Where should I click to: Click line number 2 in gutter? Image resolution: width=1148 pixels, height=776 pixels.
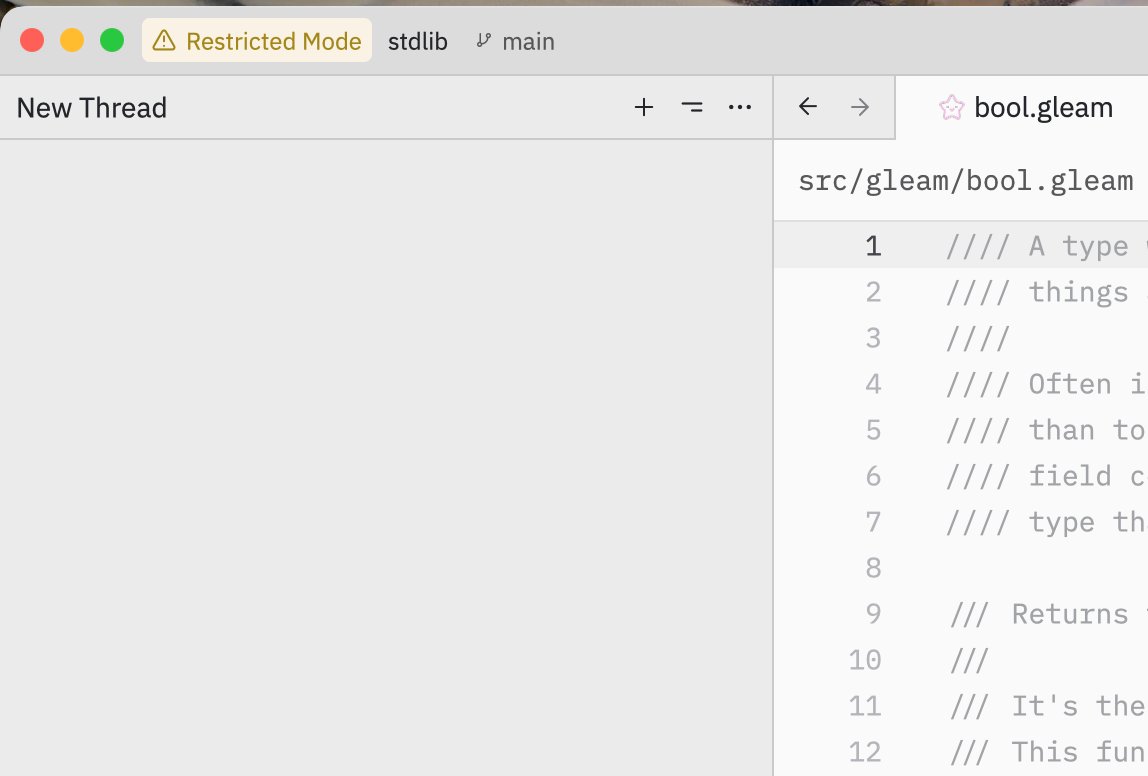[873, 292]
